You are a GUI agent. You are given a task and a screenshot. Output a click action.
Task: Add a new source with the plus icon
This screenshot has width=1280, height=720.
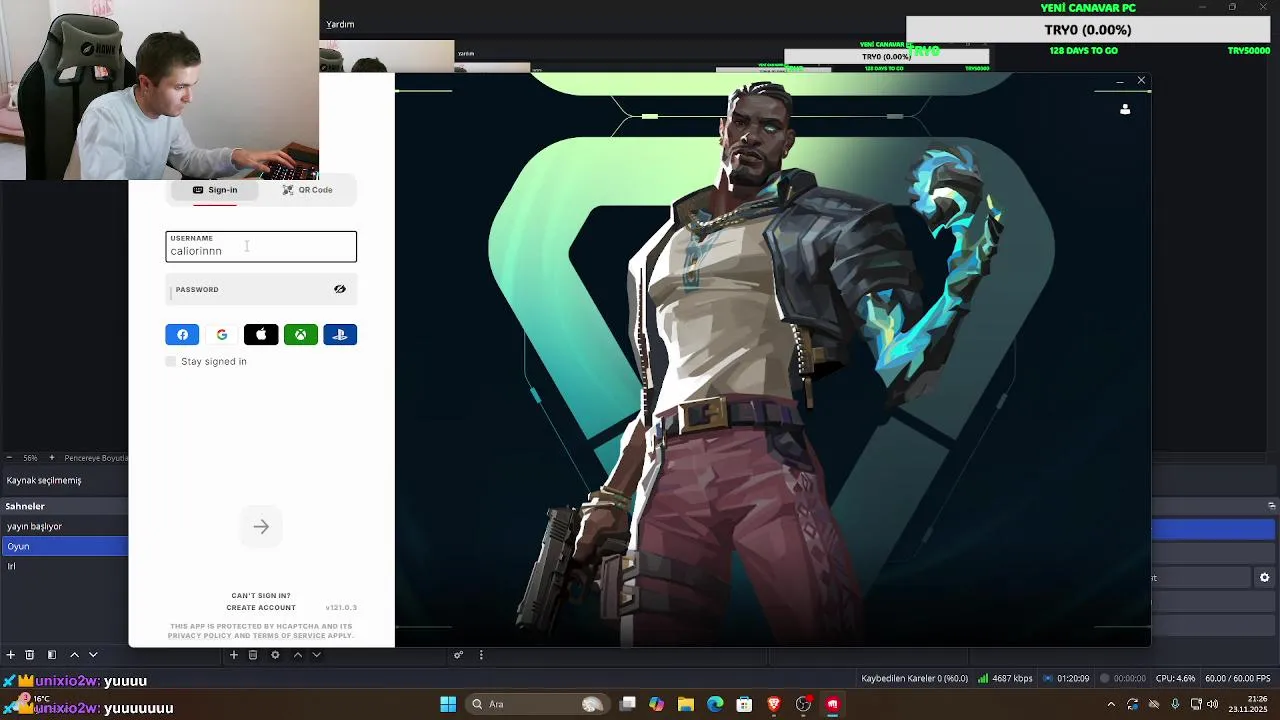[234, 655]
